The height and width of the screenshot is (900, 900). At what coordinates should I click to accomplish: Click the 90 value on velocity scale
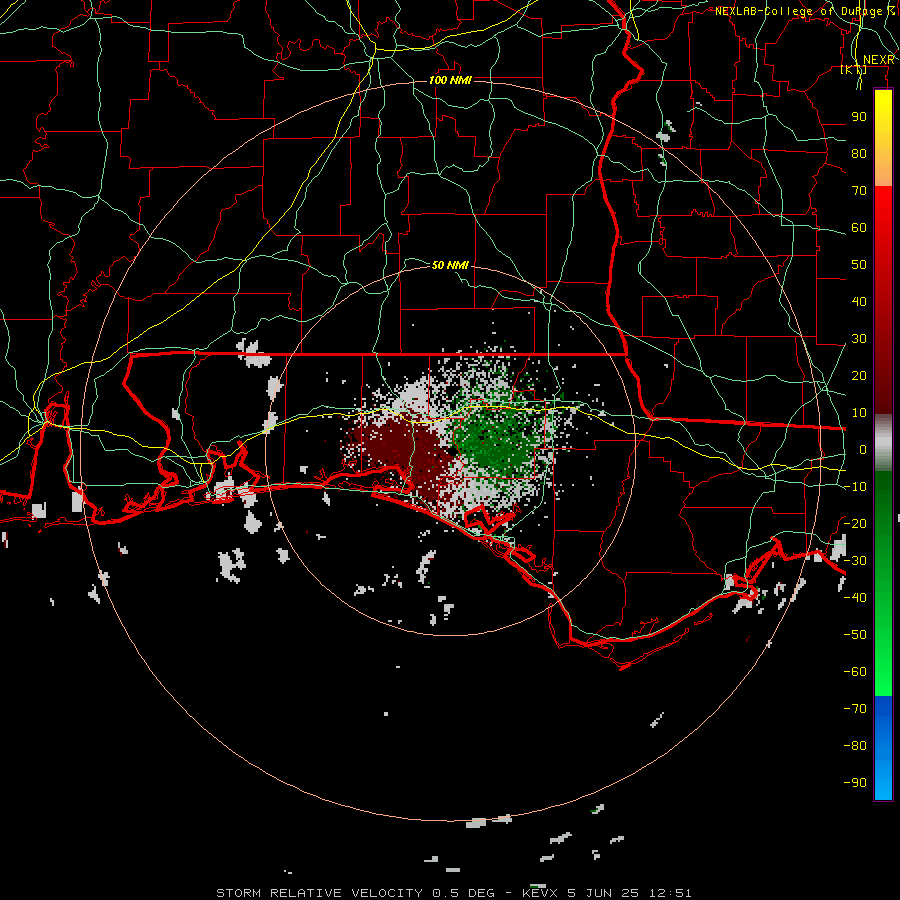(859, 117)
